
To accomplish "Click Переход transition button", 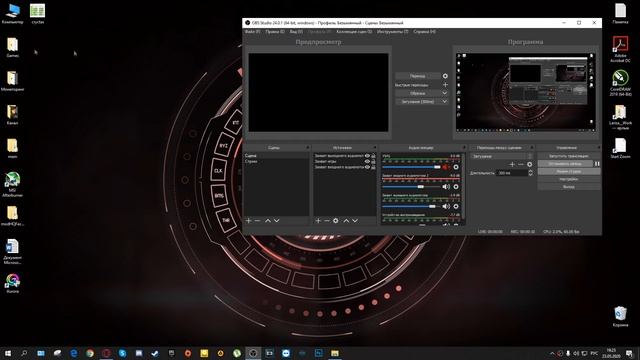I will click(x=418, y=76).
